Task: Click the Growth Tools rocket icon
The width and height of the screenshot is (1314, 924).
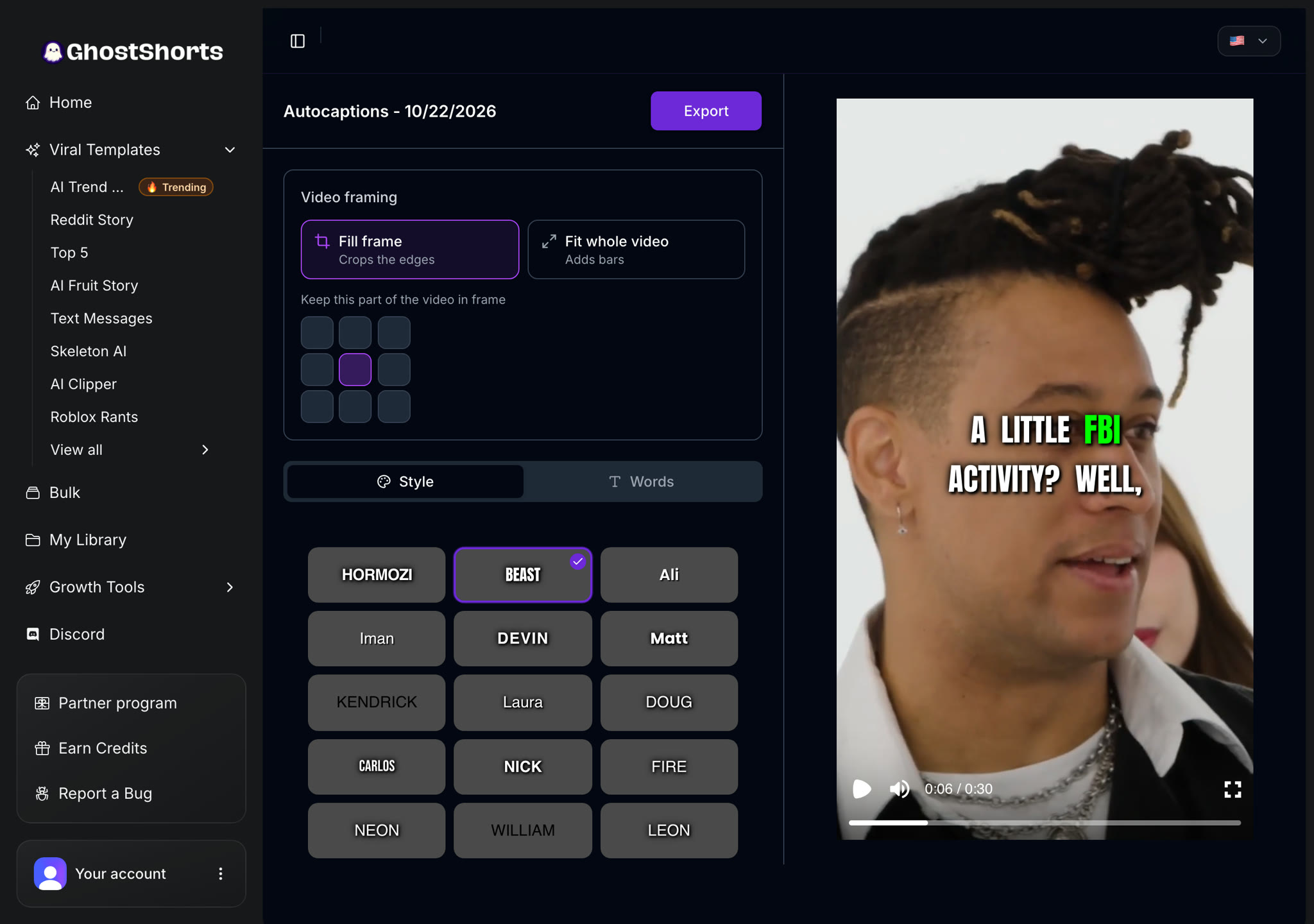Action: tap(33, 587)
